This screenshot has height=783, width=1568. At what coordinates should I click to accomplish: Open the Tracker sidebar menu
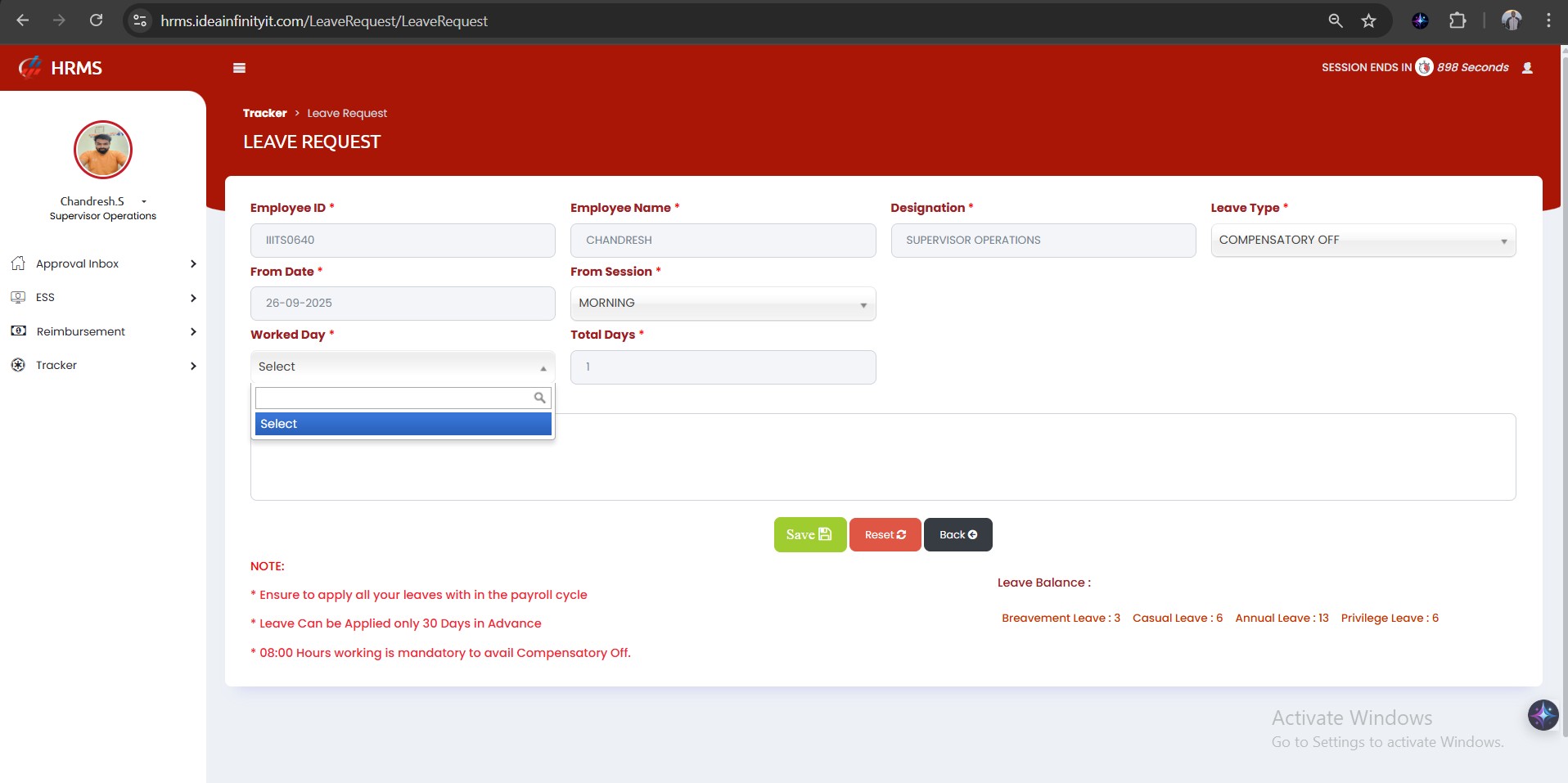pos(56,365)
